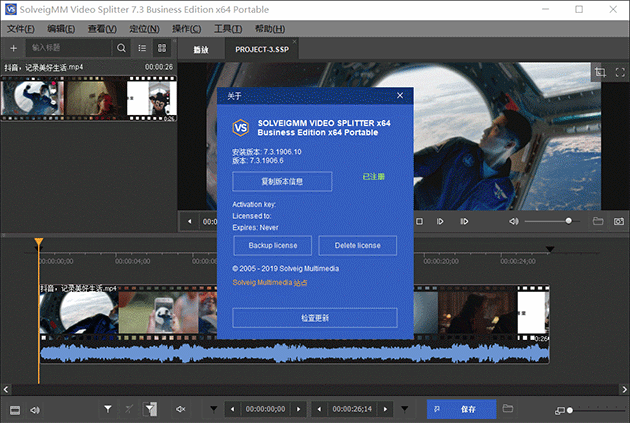Click the disabled remove marker icon

click(x=129, y=409)
